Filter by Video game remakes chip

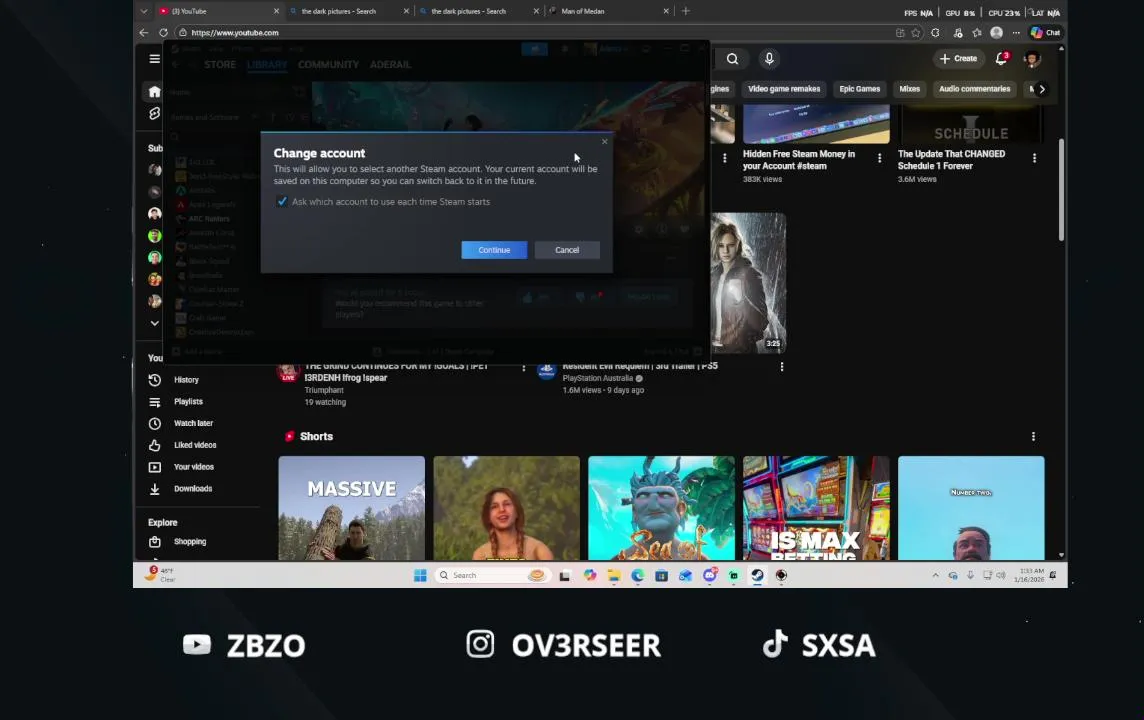pos(784,89)
